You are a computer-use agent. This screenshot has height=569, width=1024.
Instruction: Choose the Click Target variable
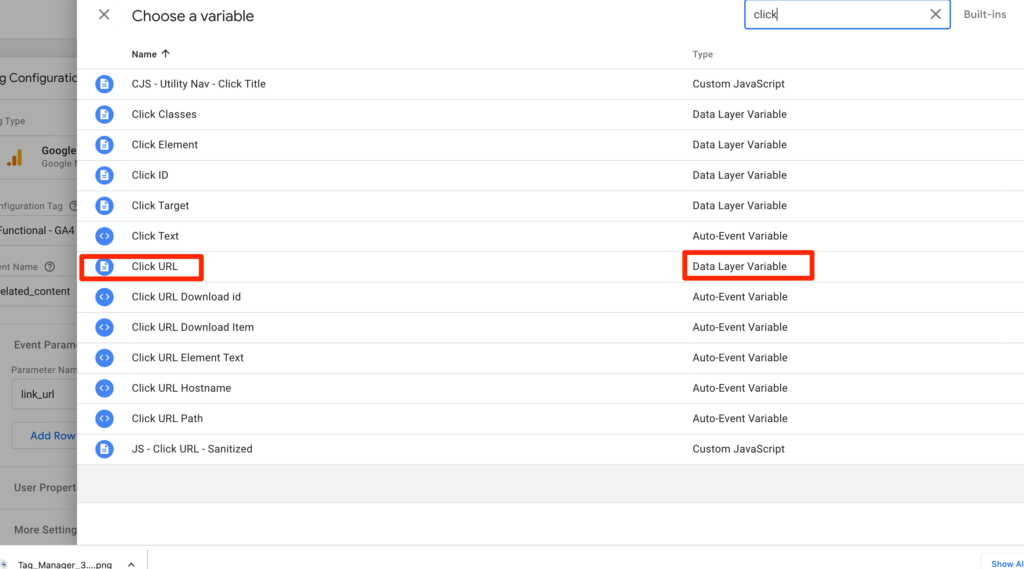pos(160,206)
